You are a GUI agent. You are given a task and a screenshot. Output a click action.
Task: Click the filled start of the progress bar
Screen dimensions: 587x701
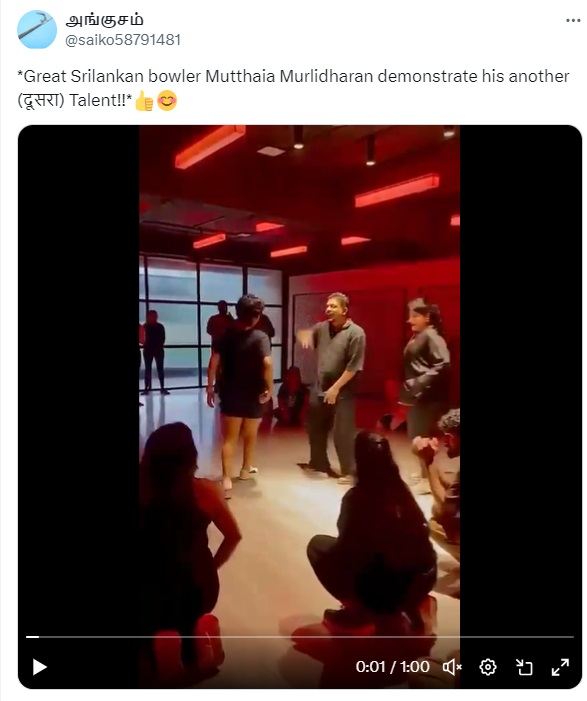32,637
